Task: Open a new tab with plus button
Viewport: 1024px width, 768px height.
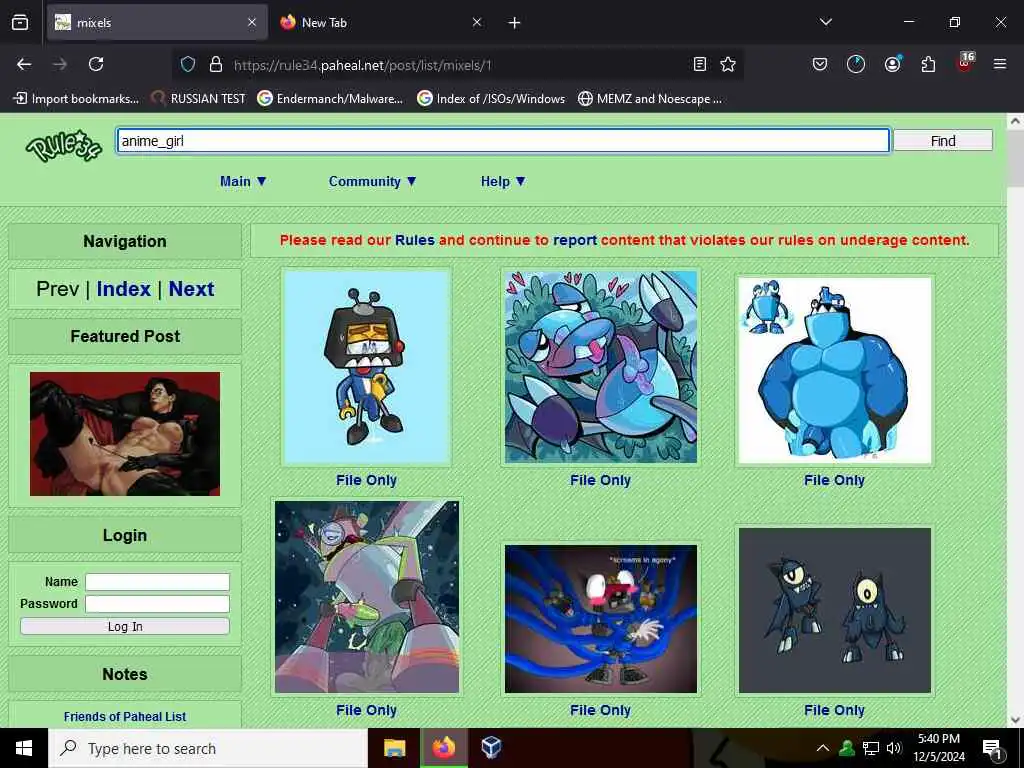Action: [515, 23]
